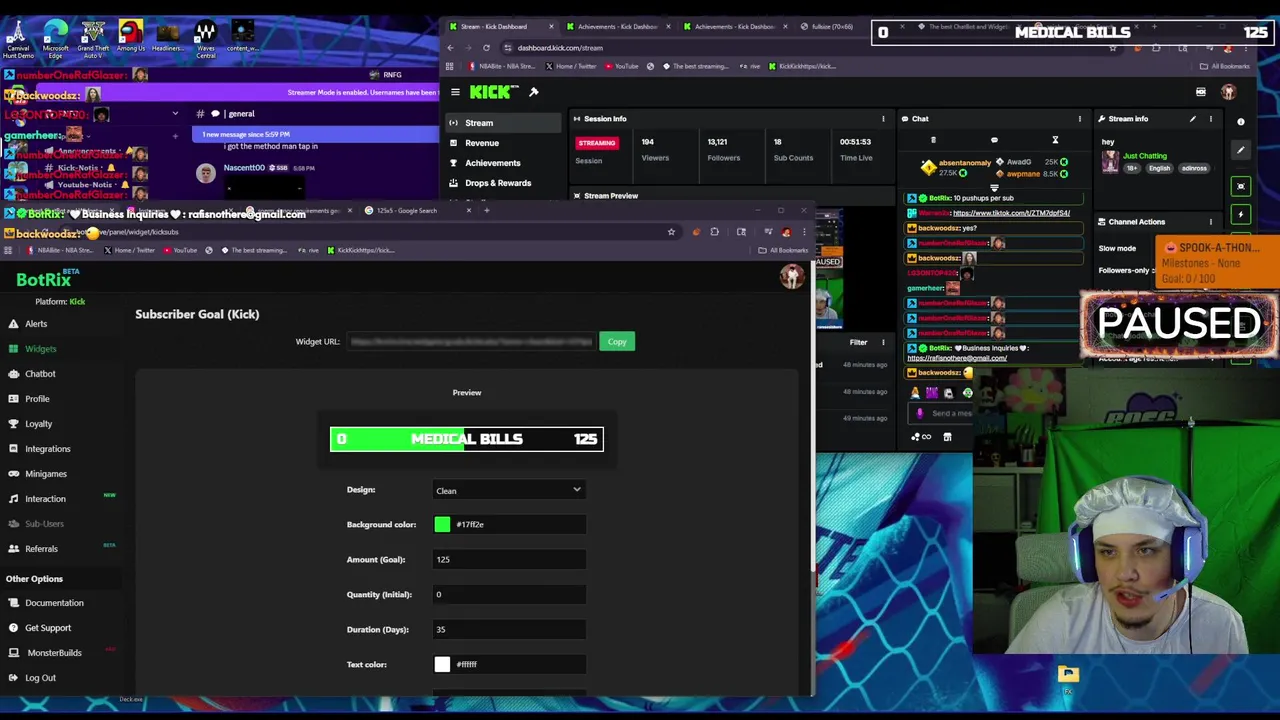Click info icon in Kick right rail

[x=1241, y=122]
